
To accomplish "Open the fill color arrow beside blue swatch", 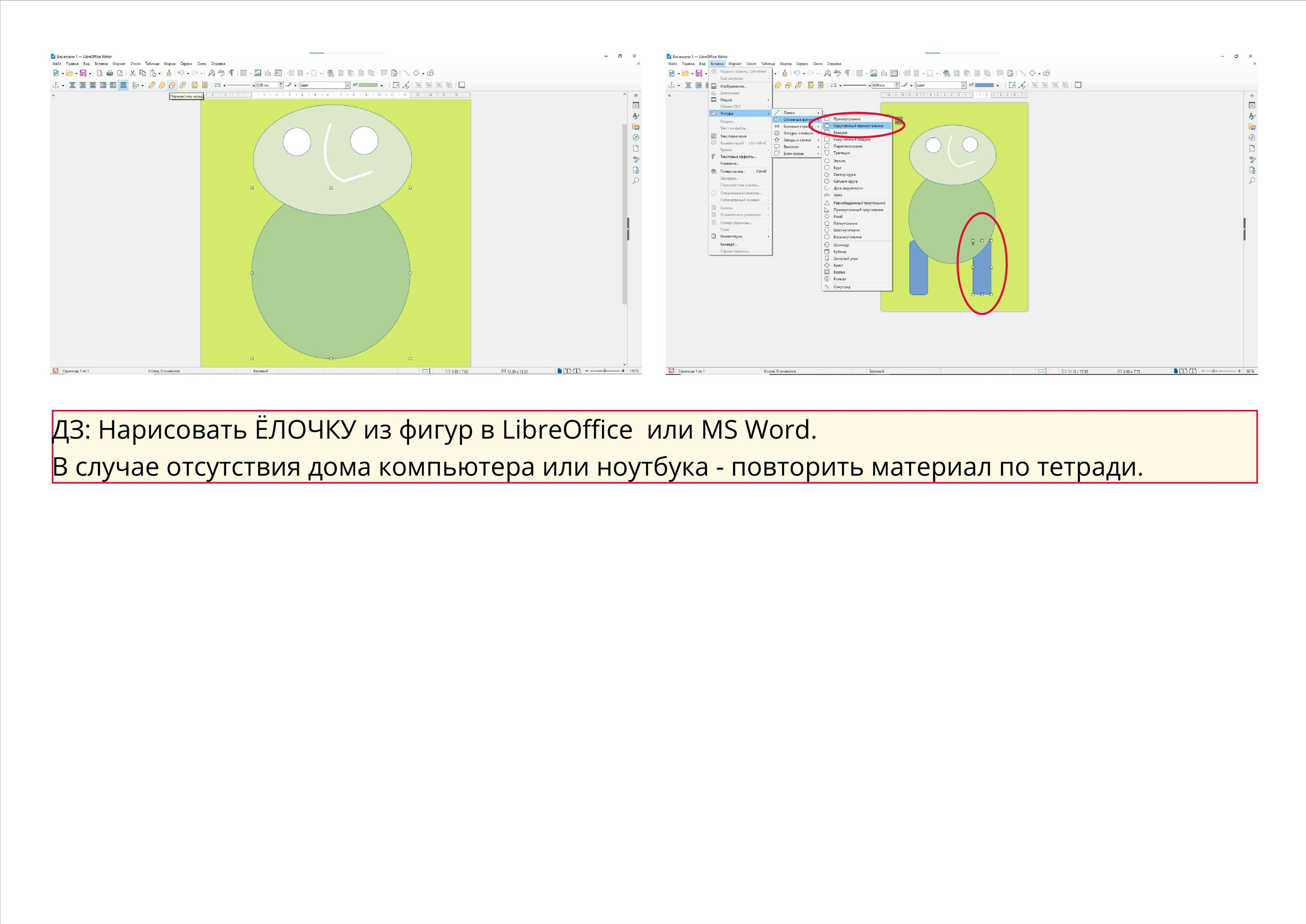I will (x=998, y=86).
